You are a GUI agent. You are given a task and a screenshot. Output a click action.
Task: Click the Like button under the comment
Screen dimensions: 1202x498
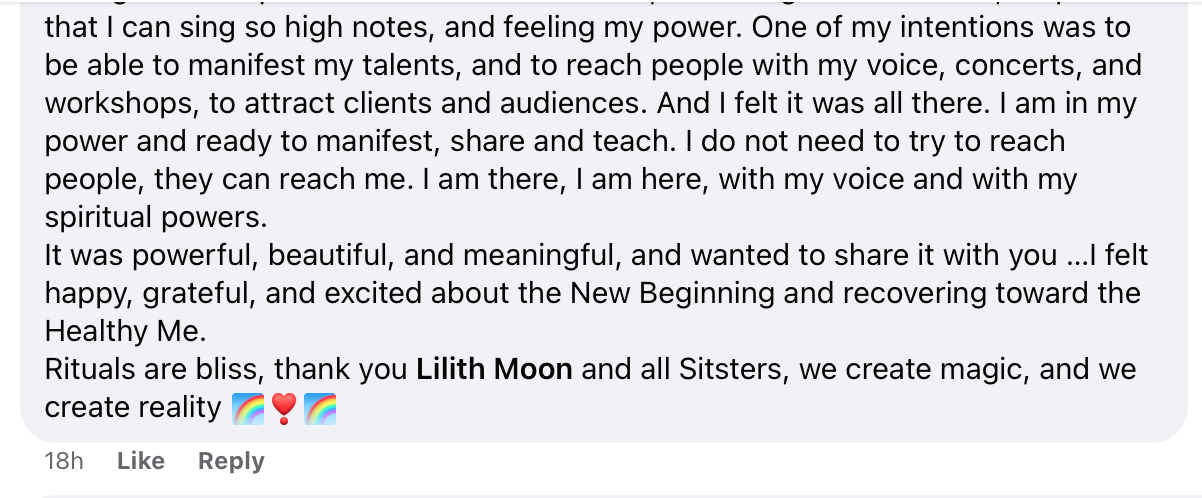pos(140,461)
